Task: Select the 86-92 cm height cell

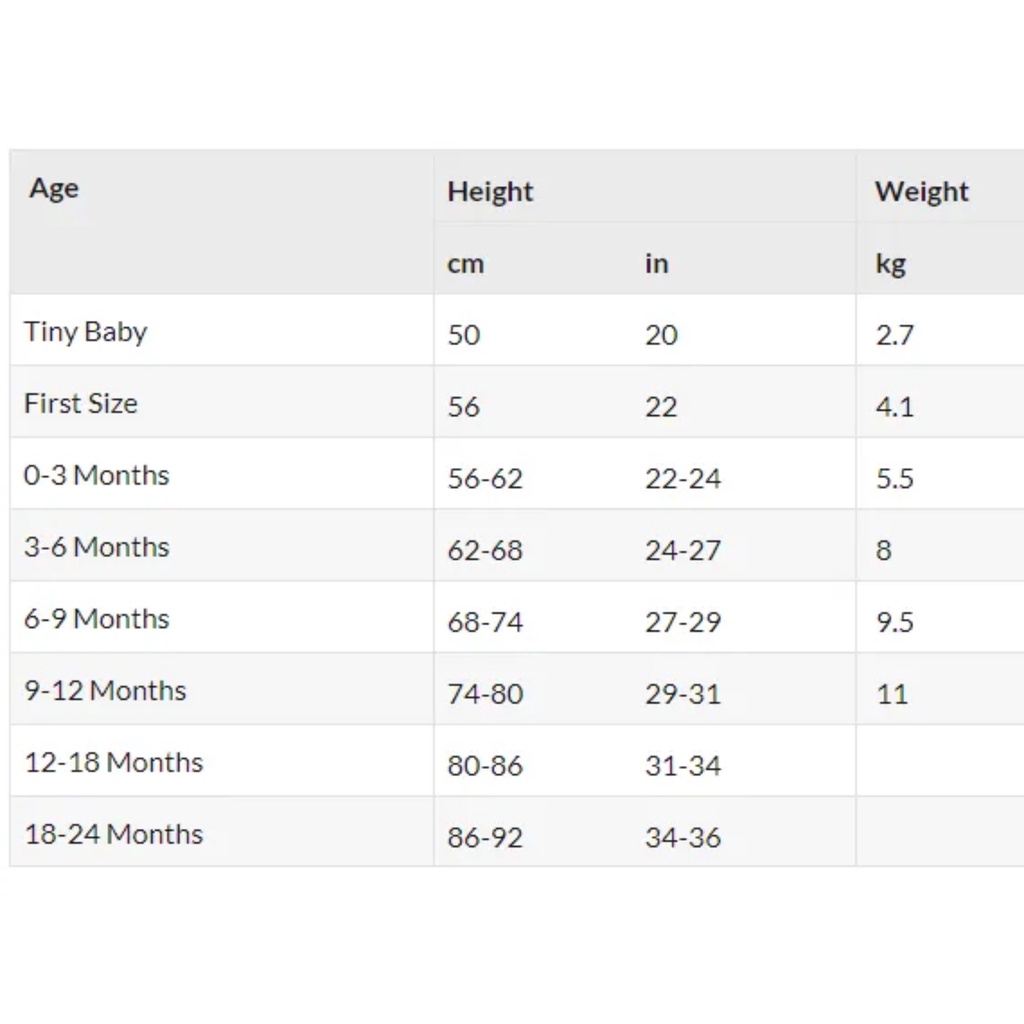Action: (485, 838)
